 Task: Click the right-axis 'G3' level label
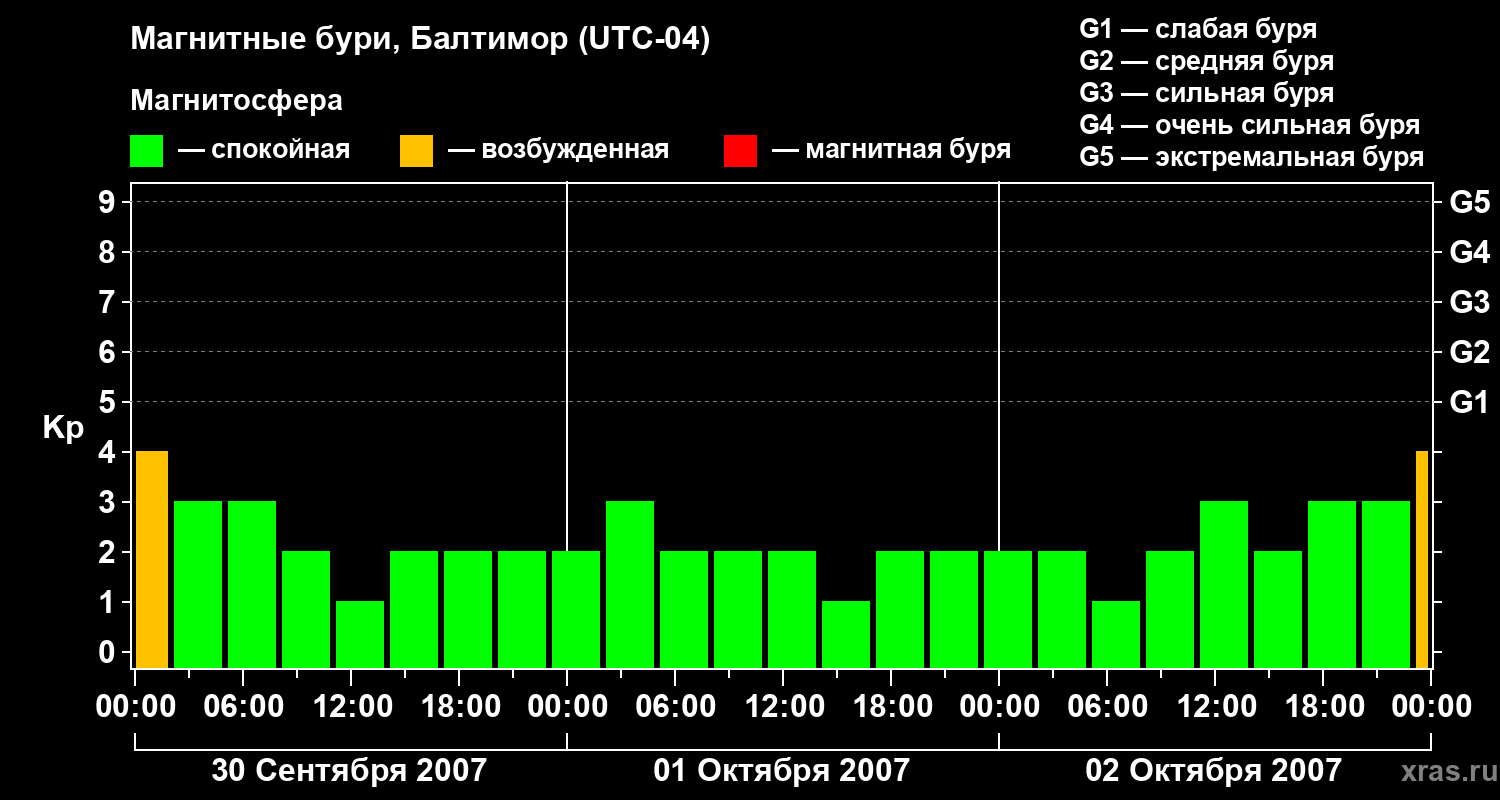click(1470, 302)
